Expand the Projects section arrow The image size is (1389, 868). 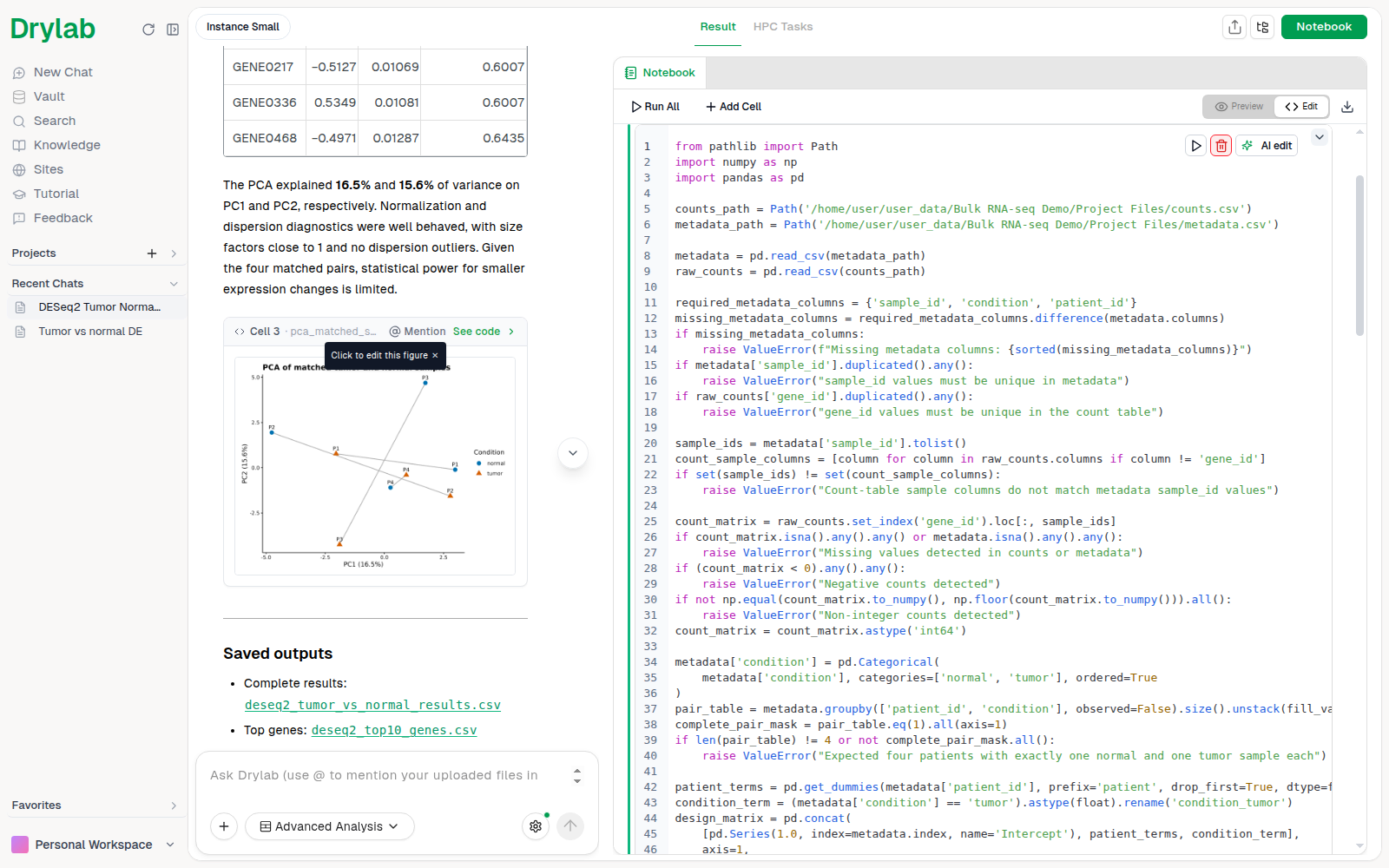click(x=174, y=253)
